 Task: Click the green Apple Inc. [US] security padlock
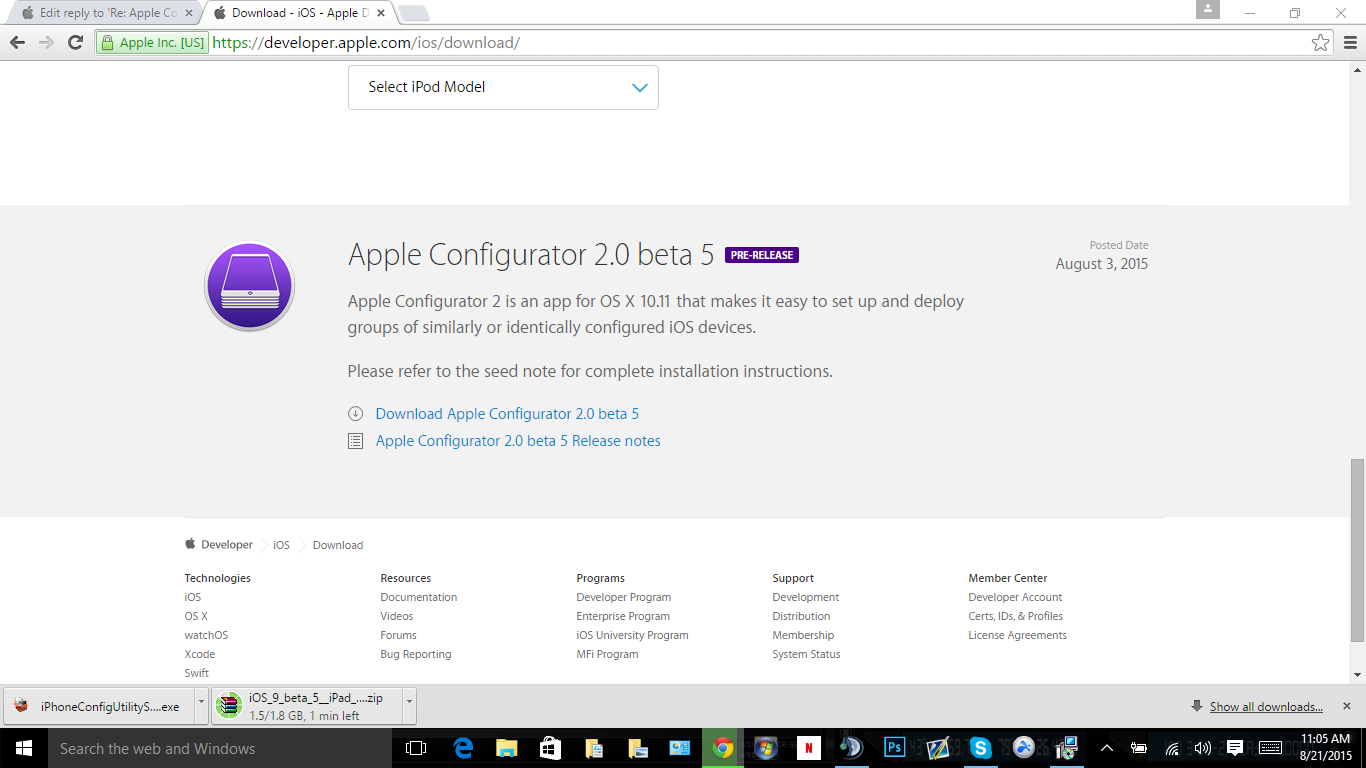click(x=152, y=43)
